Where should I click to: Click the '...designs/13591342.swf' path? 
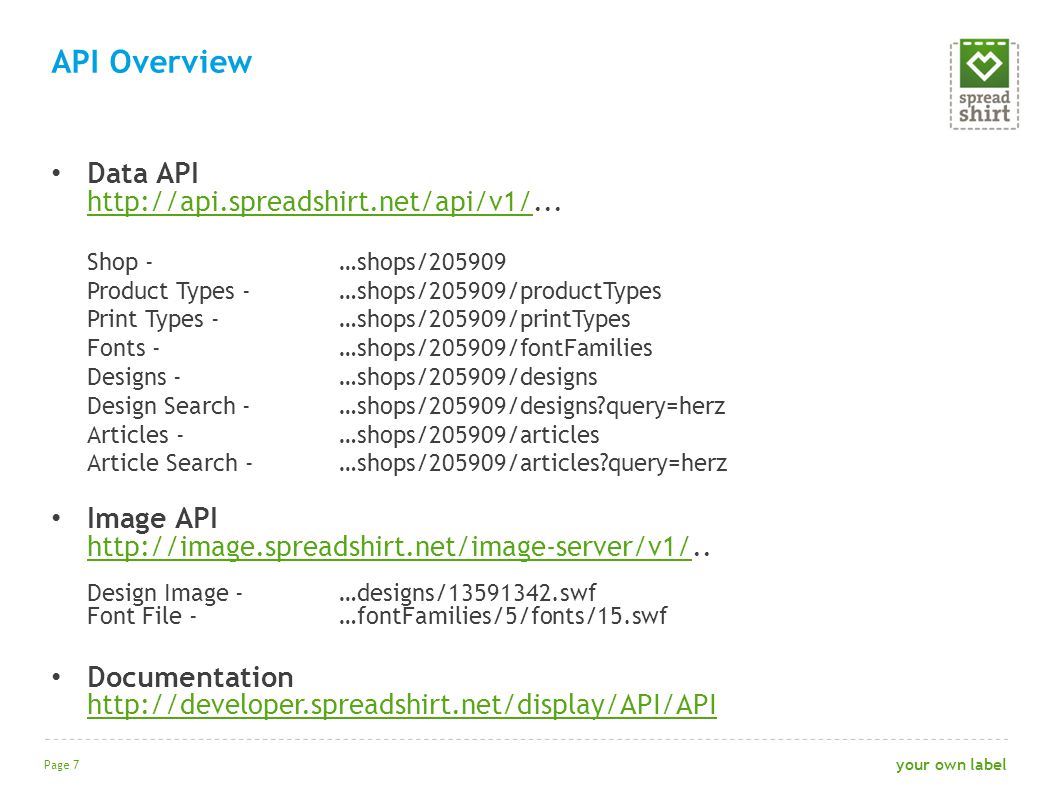click(x=468, y=593)
